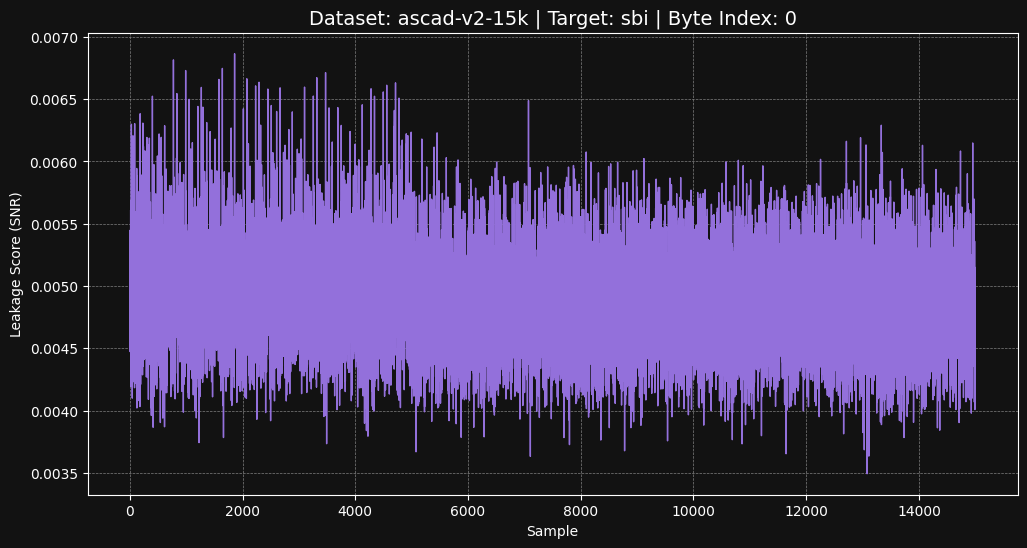Select y-axis tick value 0.0050
Viewport: 1027px width, 548px height.
point(54,287)
